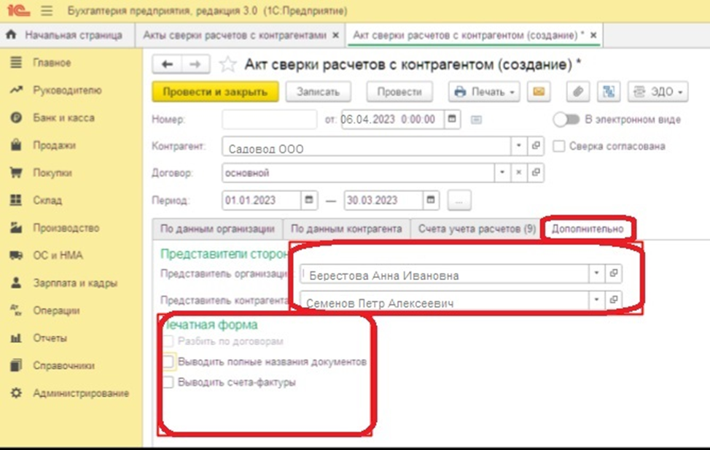
Task: Click the envelope send-by-email icon
Action: click(x=540, y=92)
